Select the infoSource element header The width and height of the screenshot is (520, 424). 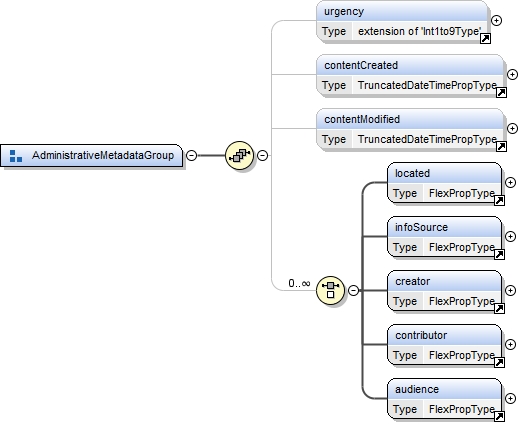pyautogui.click(x=444, y=227)
